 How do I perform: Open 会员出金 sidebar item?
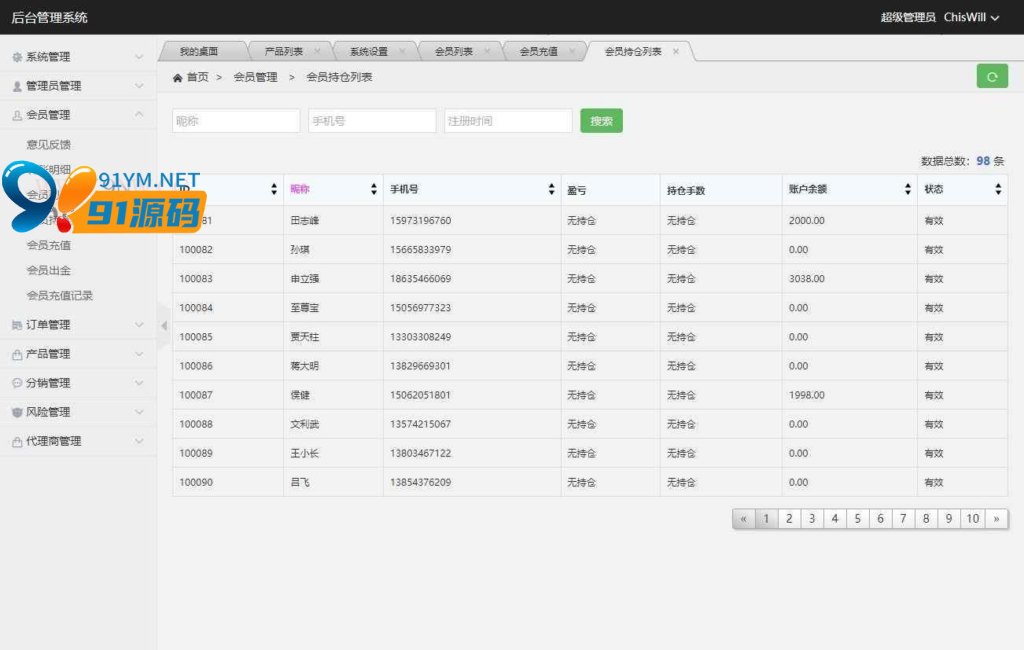[48, 270]
